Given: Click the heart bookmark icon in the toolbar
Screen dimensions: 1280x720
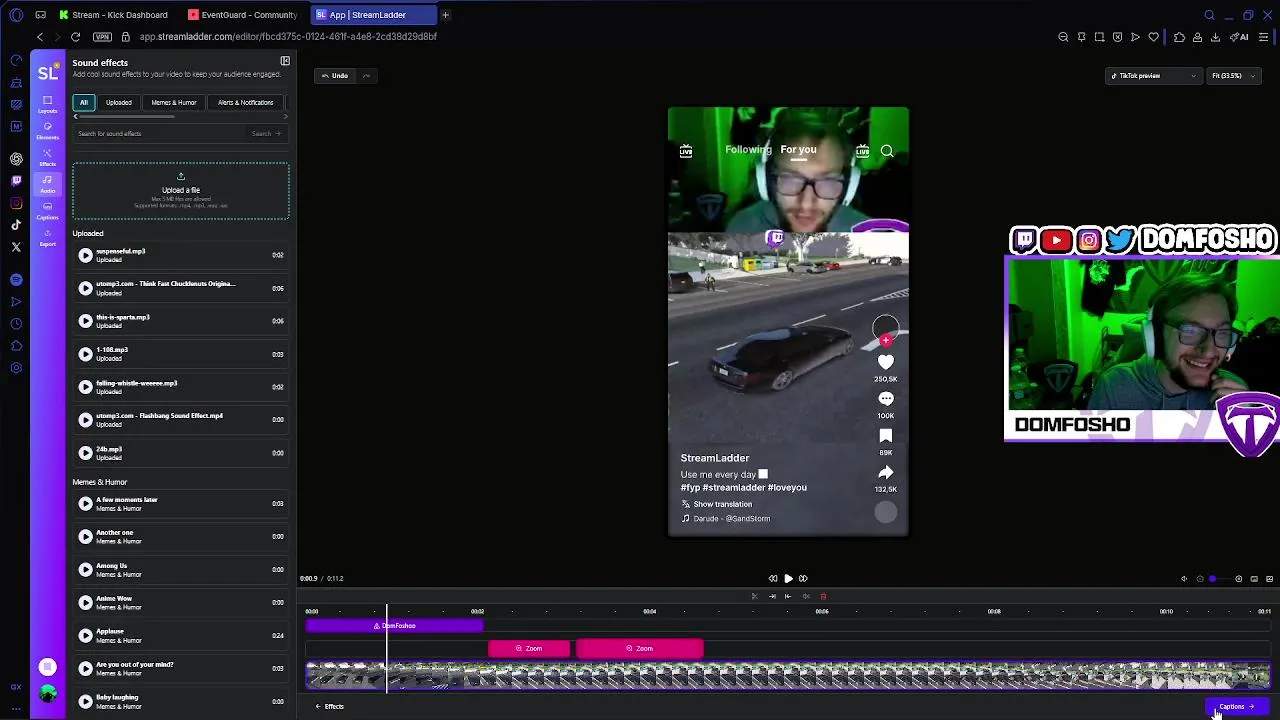Looking at the screenshot, I should click(x=1153, y=37).
